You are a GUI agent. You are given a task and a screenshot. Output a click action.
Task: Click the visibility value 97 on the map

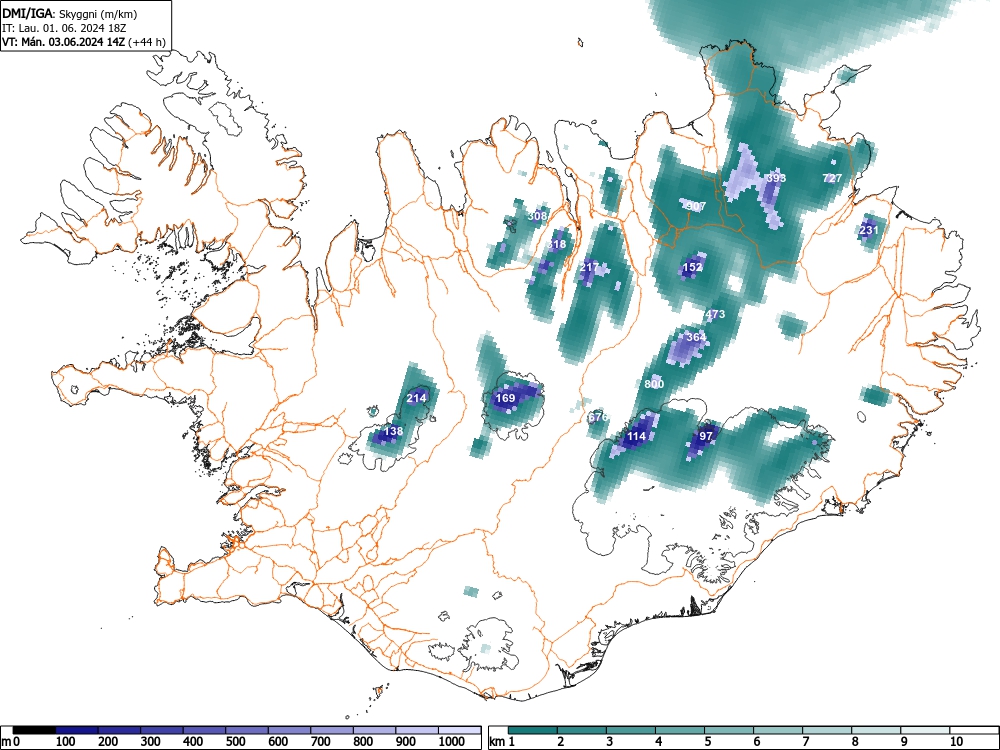[x=706, y=436]
